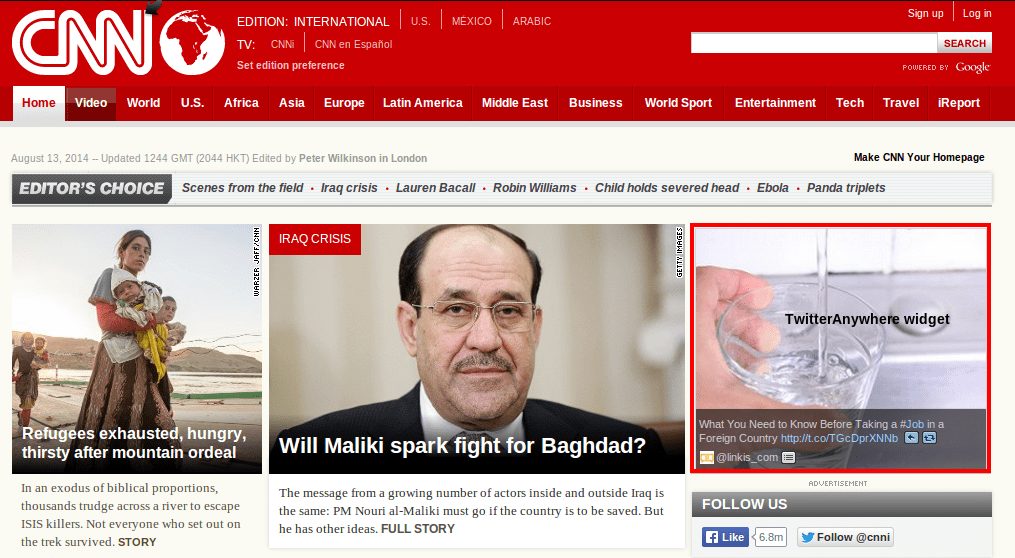
Task: Click the CNN logo
Action: pyautogui.click(x=82, y=42)
